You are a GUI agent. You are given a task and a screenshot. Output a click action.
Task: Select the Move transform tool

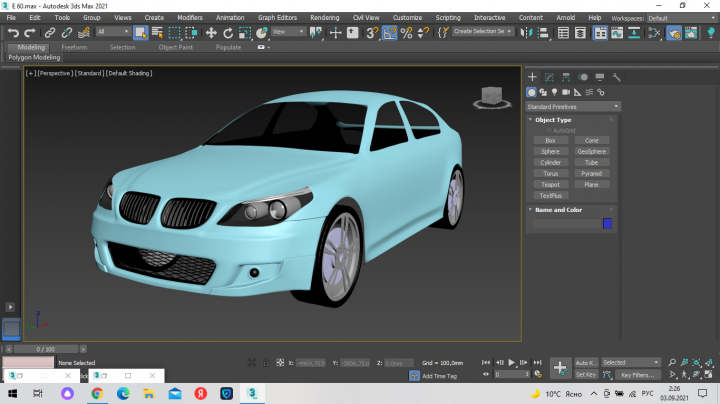(211, 33)
